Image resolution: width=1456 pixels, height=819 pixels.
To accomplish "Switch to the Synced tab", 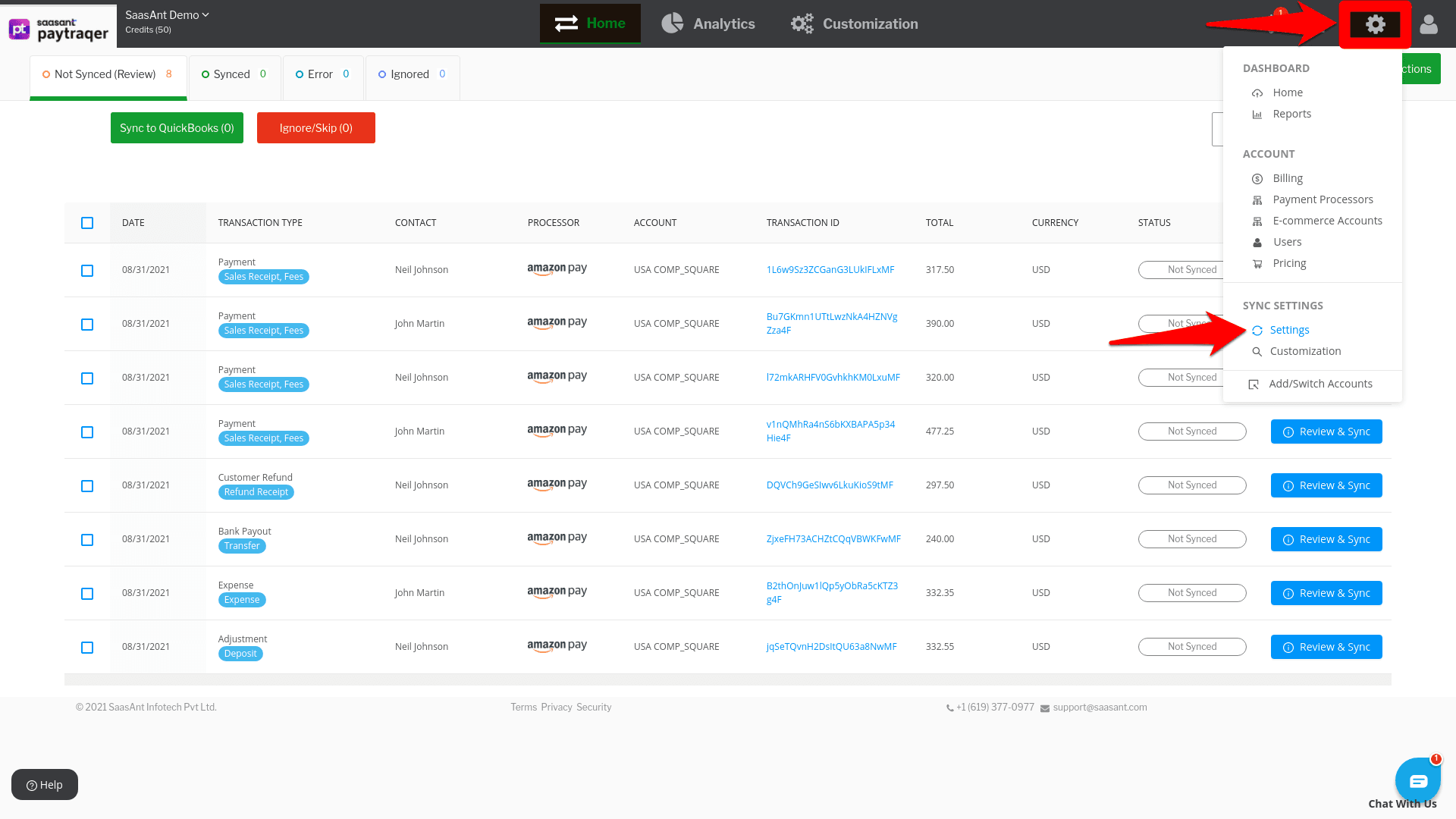I will tap(234, 77).
